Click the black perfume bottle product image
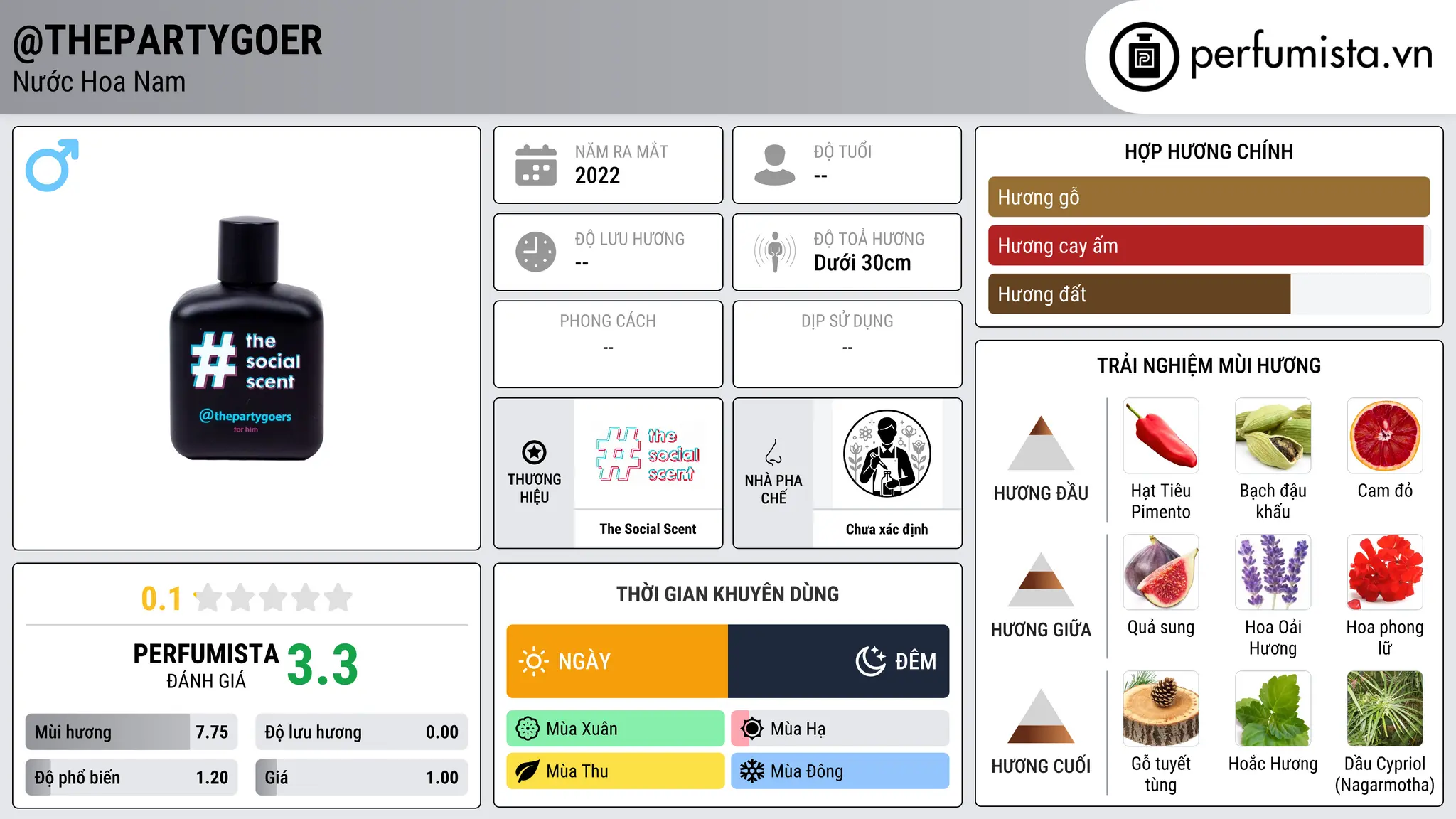 point(247,338)
